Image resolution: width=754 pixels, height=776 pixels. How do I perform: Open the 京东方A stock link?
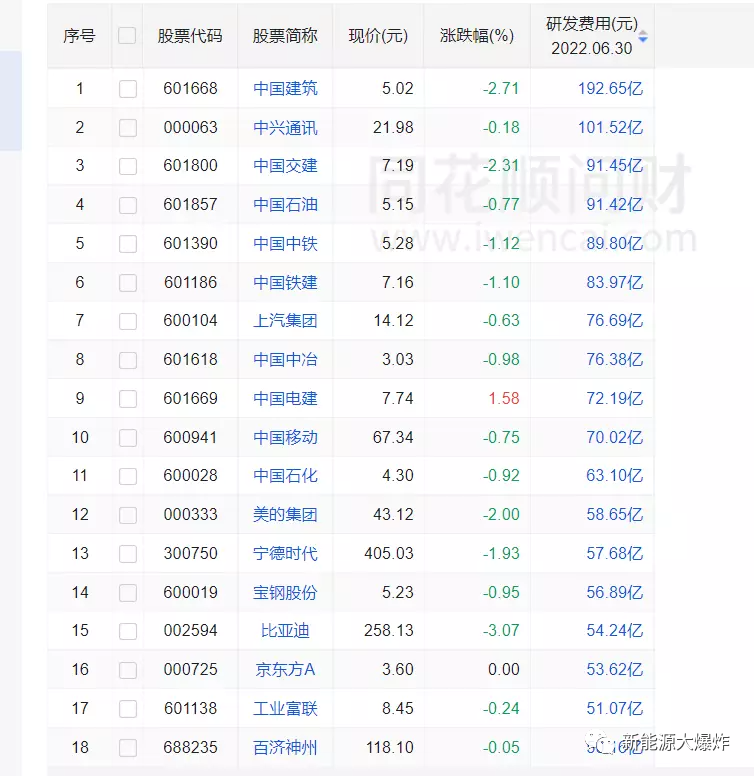tap(285, 670)
